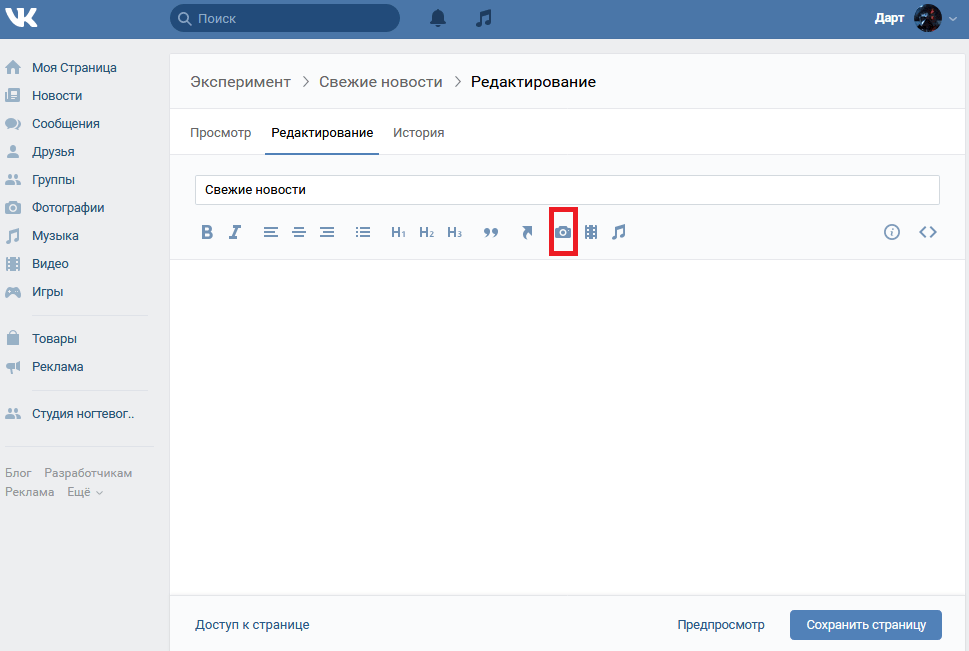
Task: Toggle bold text formatting
Action: tap(207, 232)
